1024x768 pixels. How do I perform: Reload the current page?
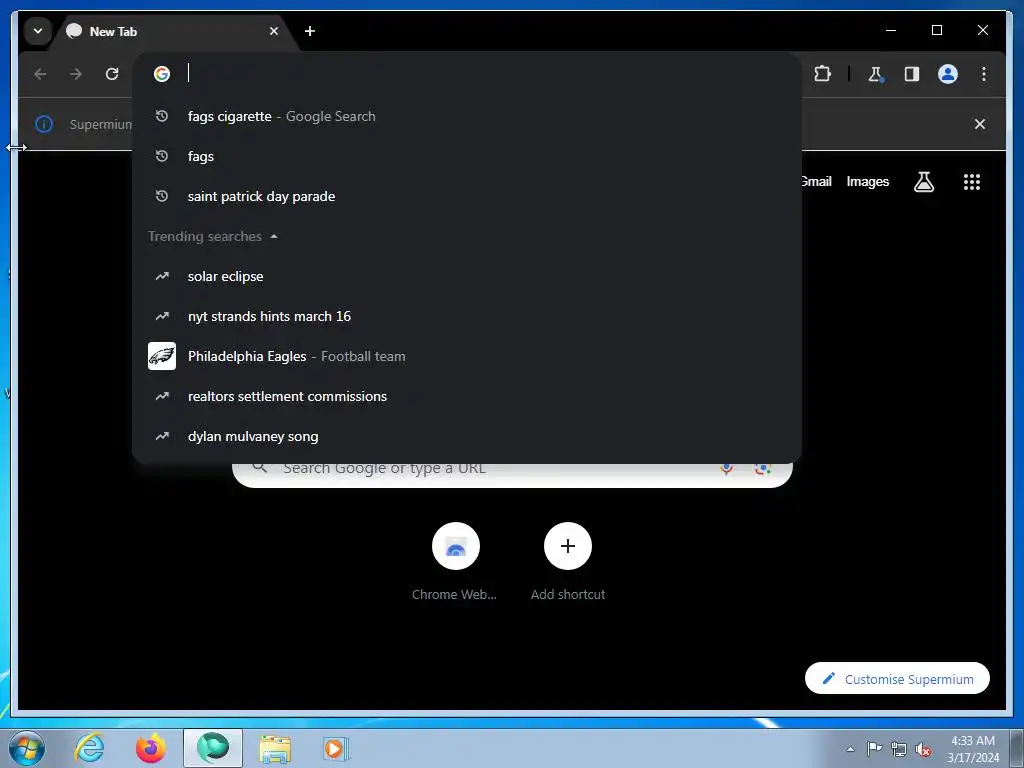(x=112, y=74)
